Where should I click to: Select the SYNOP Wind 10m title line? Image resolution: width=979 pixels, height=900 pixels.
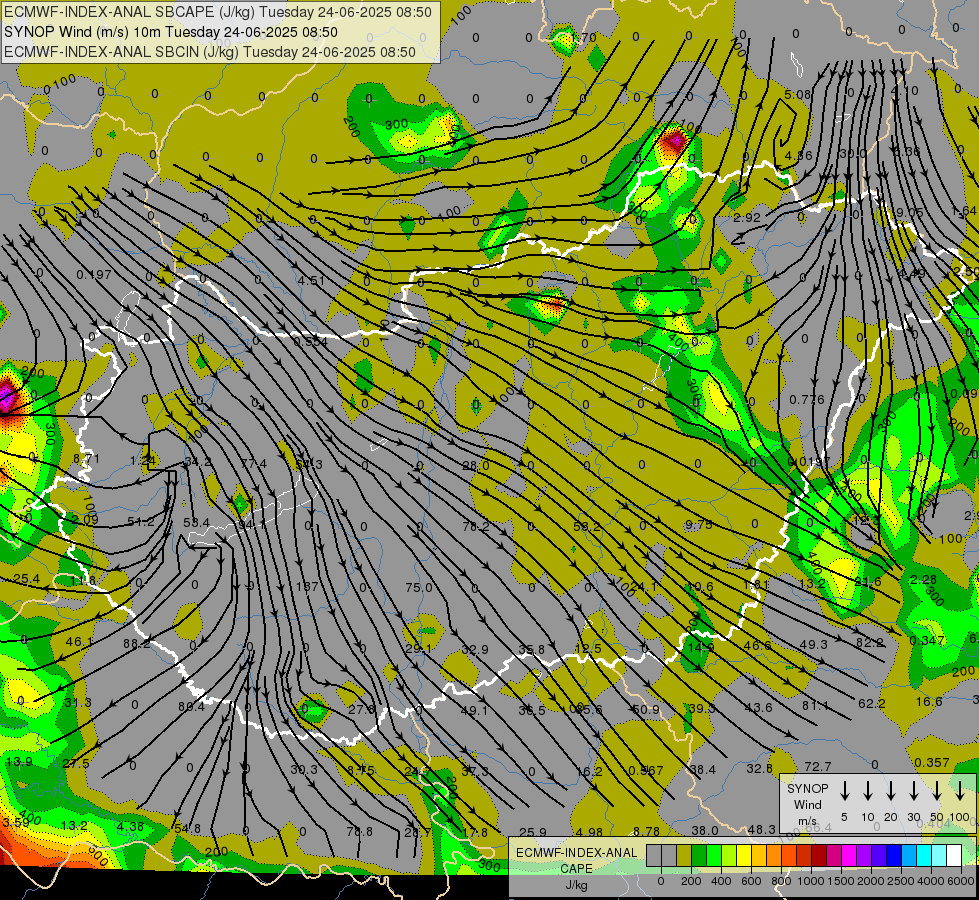170,32
